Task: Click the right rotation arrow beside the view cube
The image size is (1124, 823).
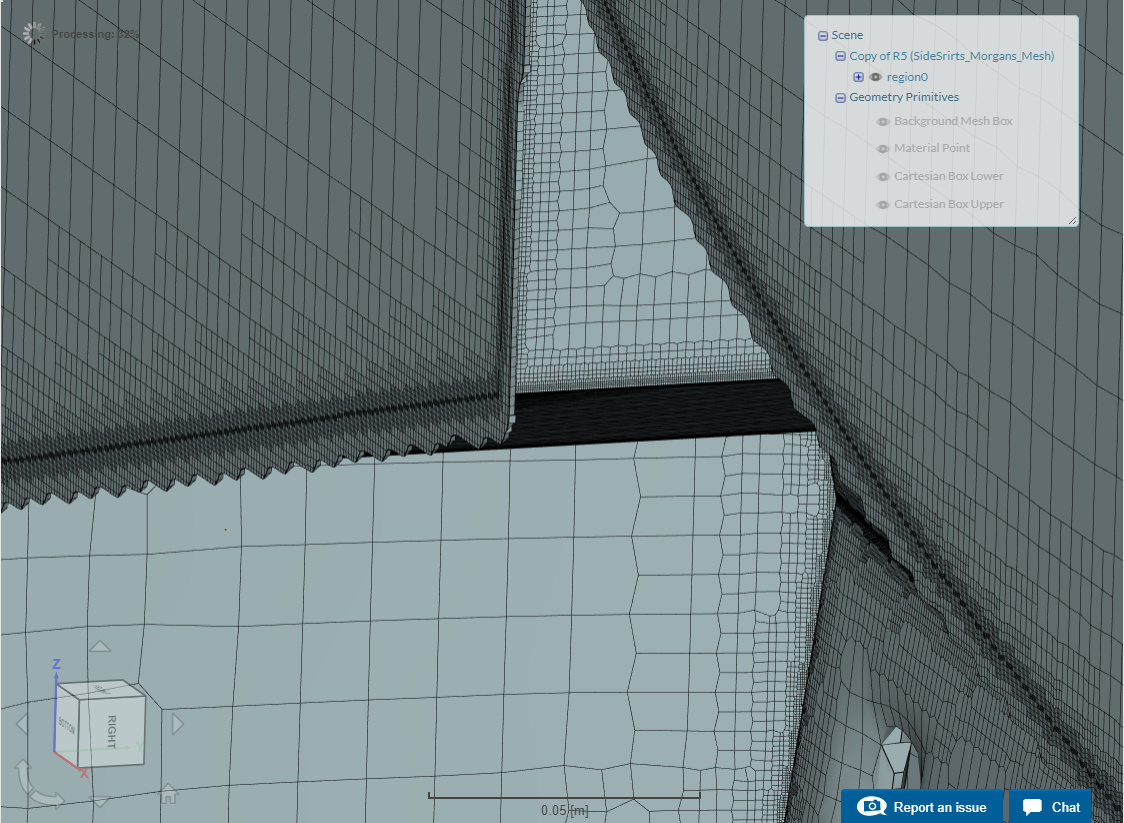Action: (177, 725)
